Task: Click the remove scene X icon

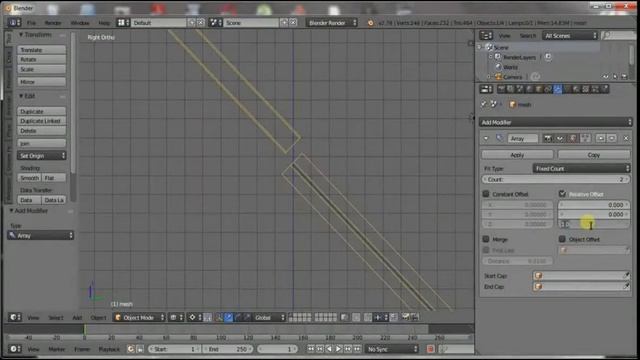Action: pyautogui.click(x=293, y=23)
